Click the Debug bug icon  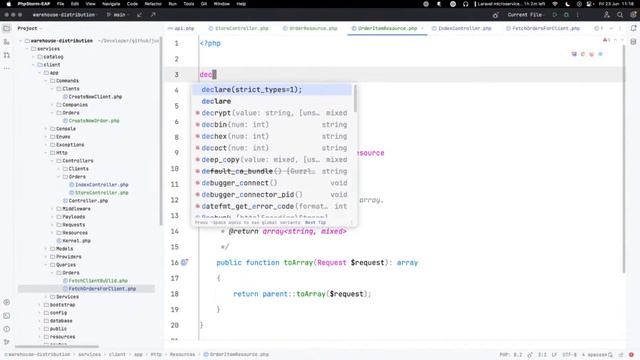(x=566, y=15)
